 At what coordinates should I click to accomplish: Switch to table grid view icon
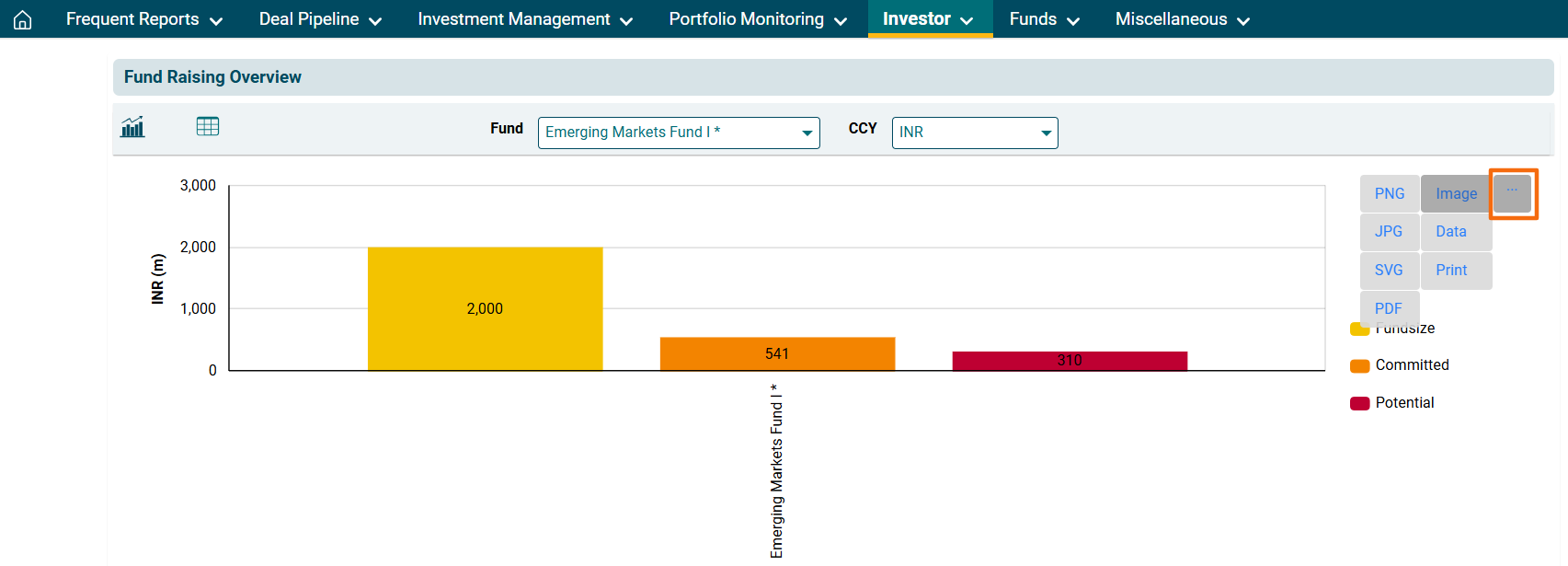(x=208, y=127)
